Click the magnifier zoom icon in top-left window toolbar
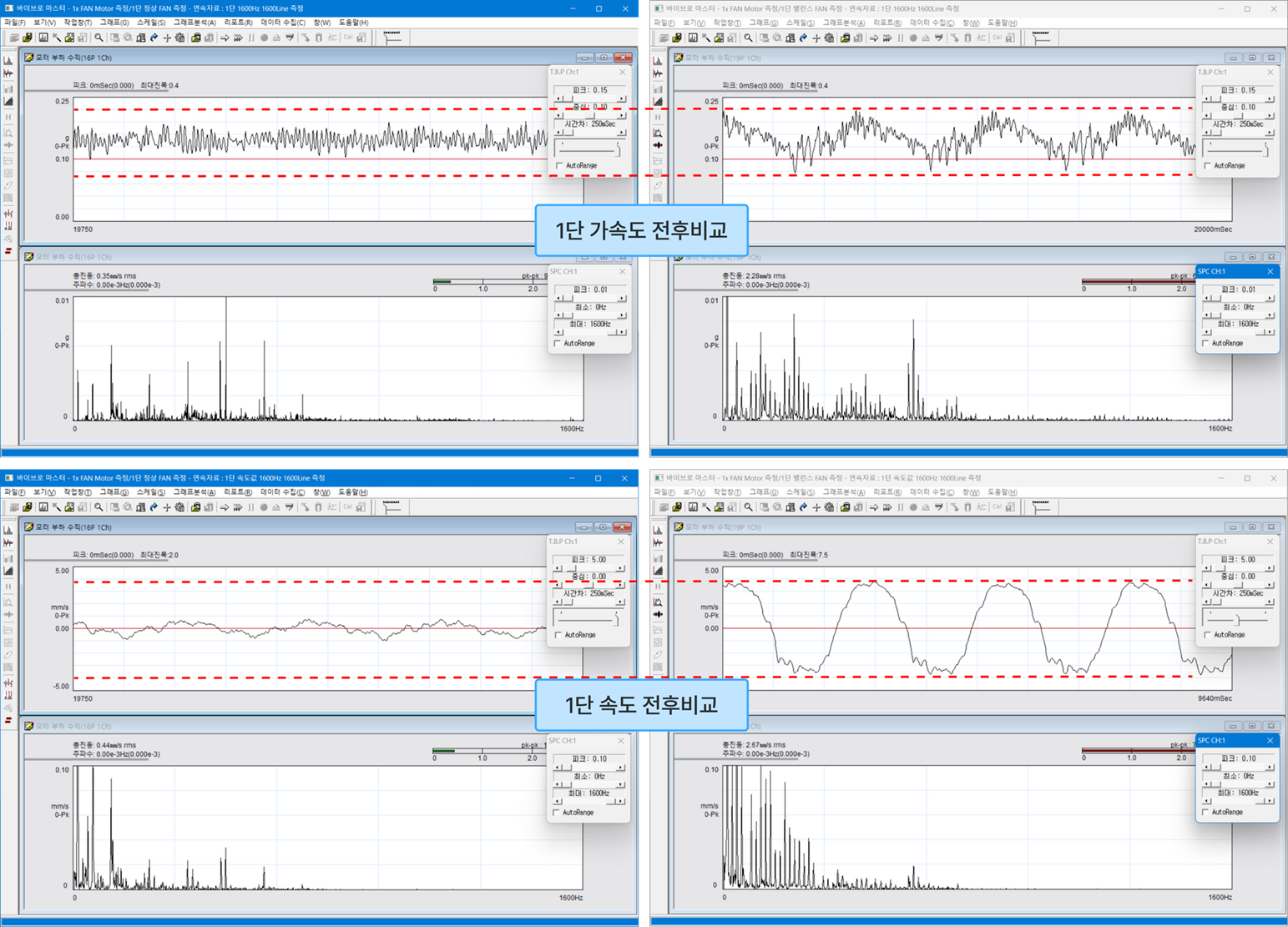This screenshot has height=927, width=1288. click(x=98, y=38)
